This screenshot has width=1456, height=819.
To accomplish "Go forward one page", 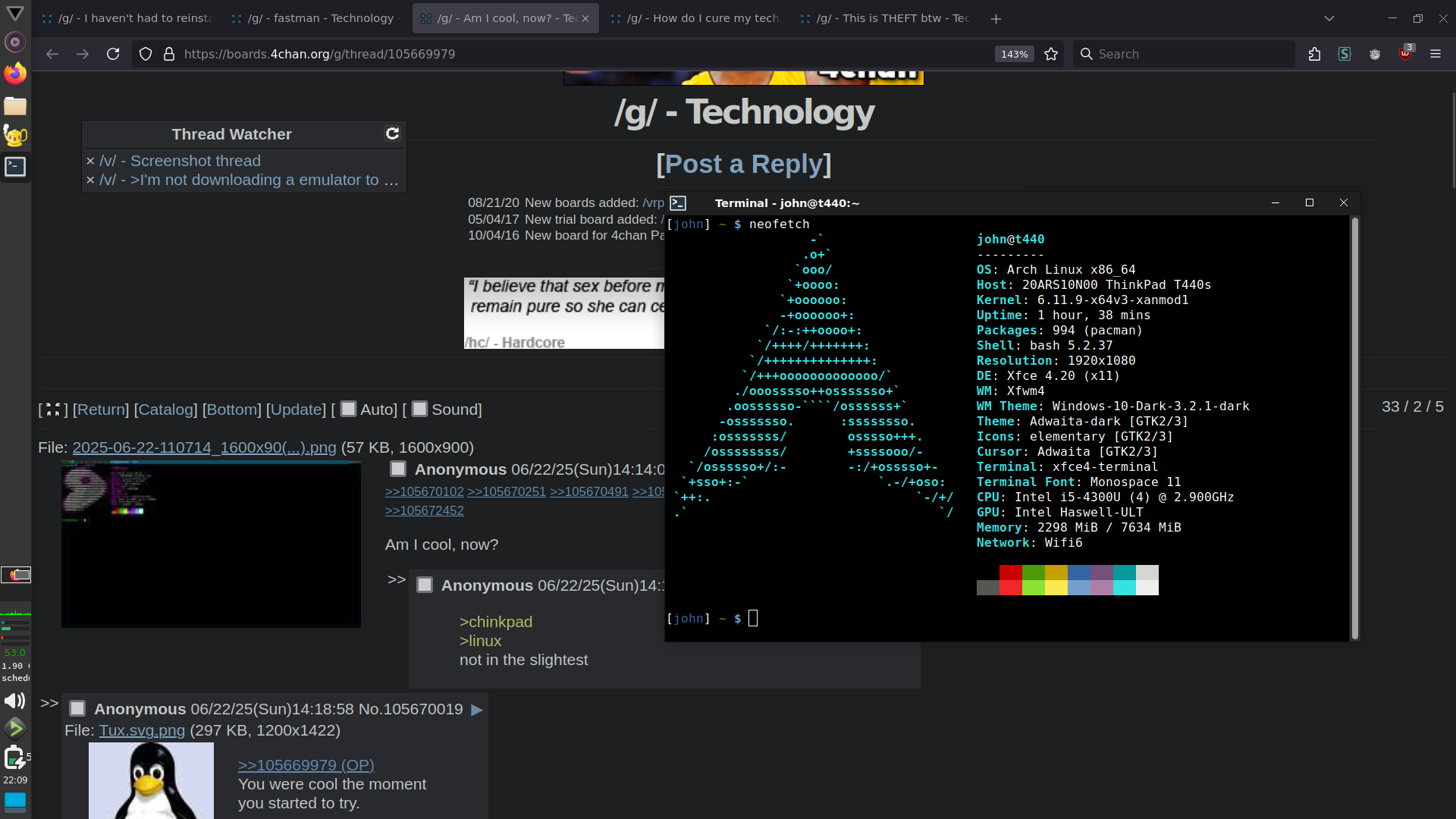I will (x=83, y=54).
